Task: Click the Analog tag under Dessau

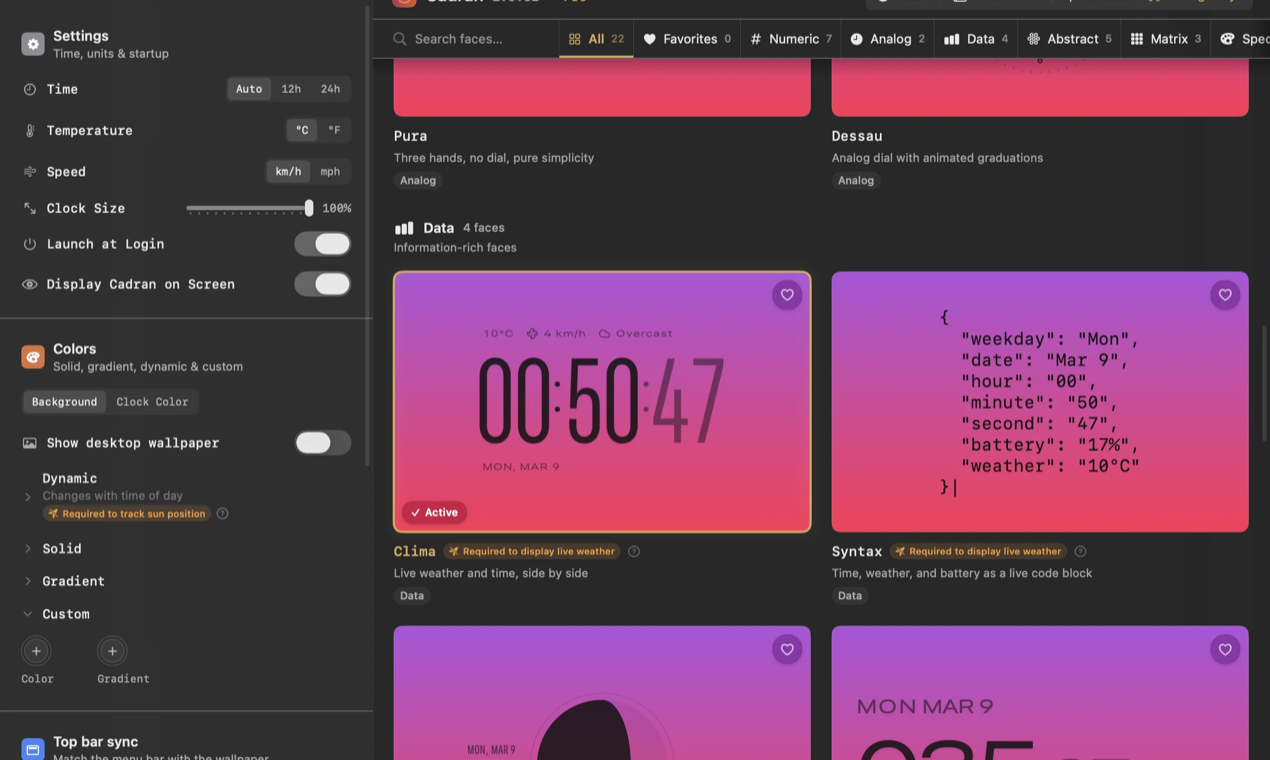Action: 856,181
